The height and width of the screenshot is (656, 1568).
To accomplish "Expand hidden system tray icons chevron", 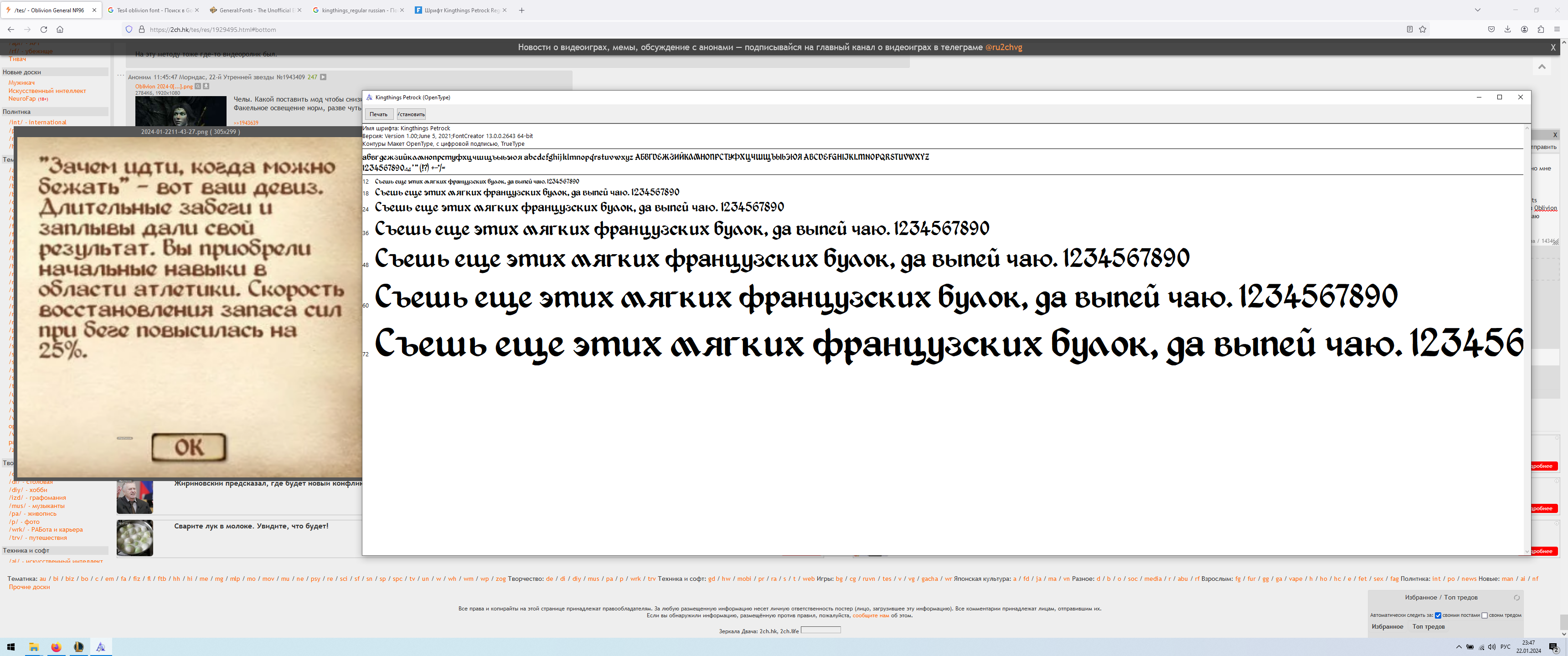I will (1459, 647).
